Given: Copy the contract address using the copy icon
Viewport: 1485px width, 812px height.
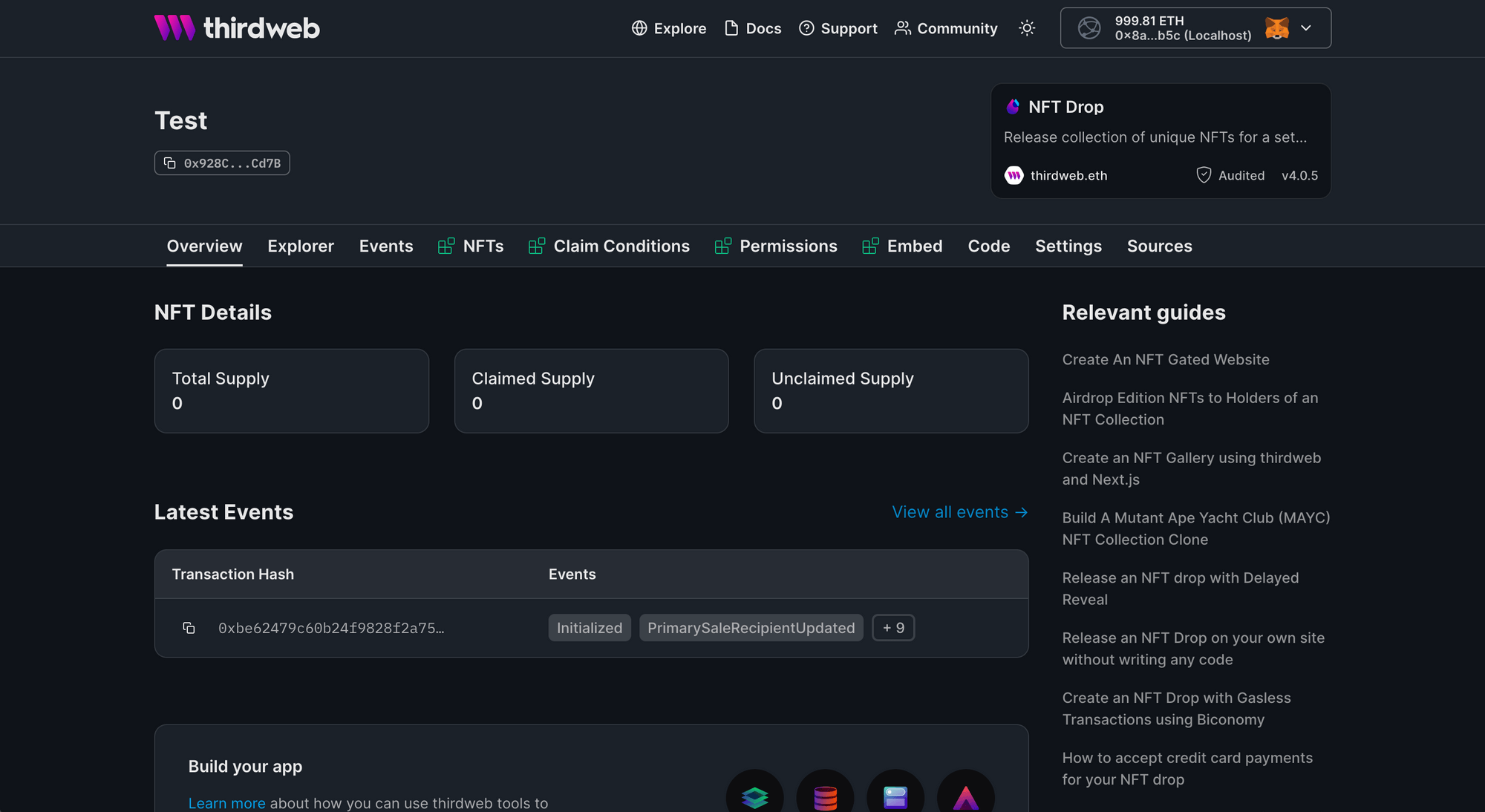Looking at the screenshot, I should (x=170, y=163).
